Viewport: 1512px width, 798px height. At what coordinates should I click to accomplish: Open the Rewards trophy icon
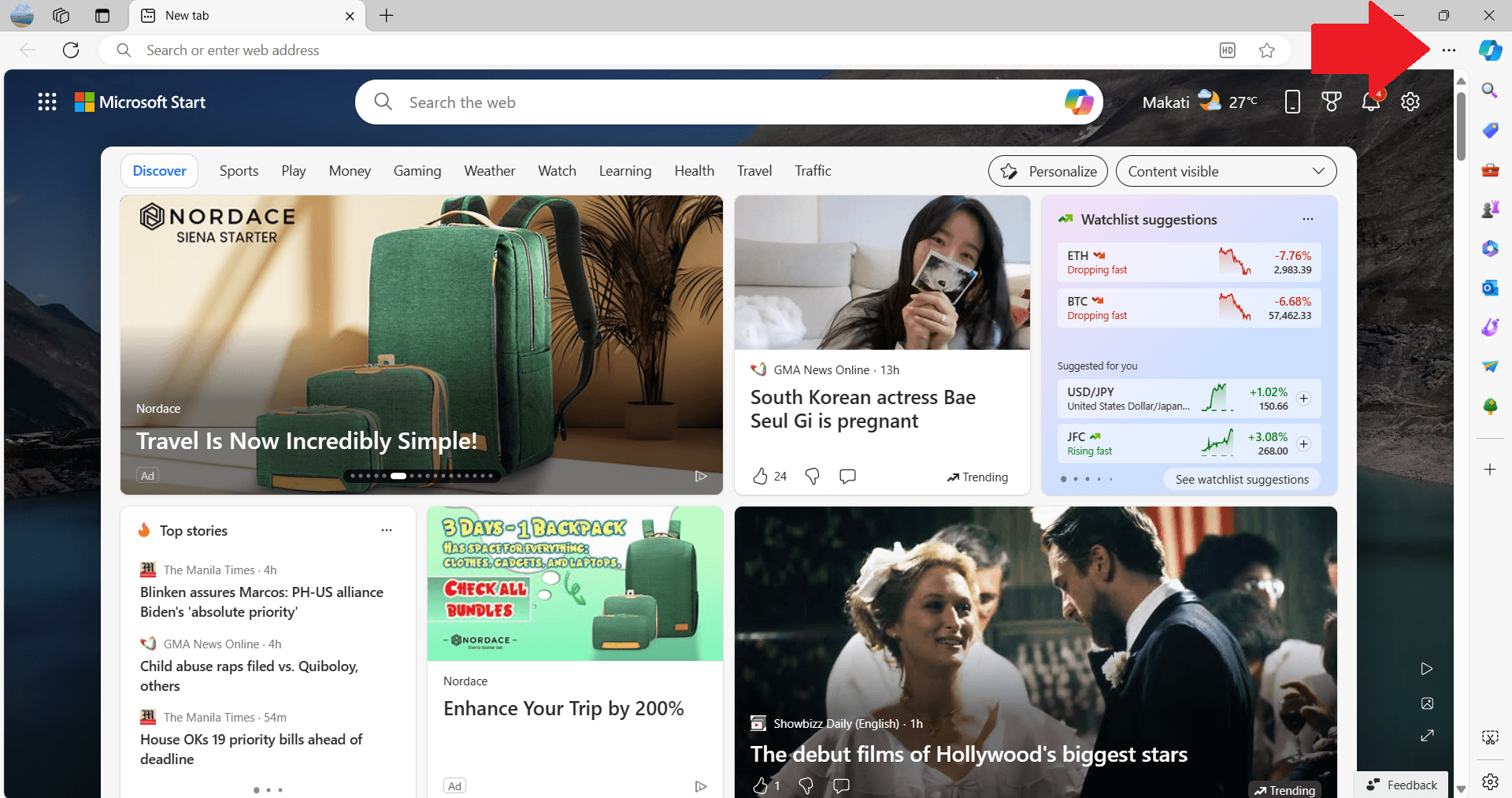tap(1332, 102)
